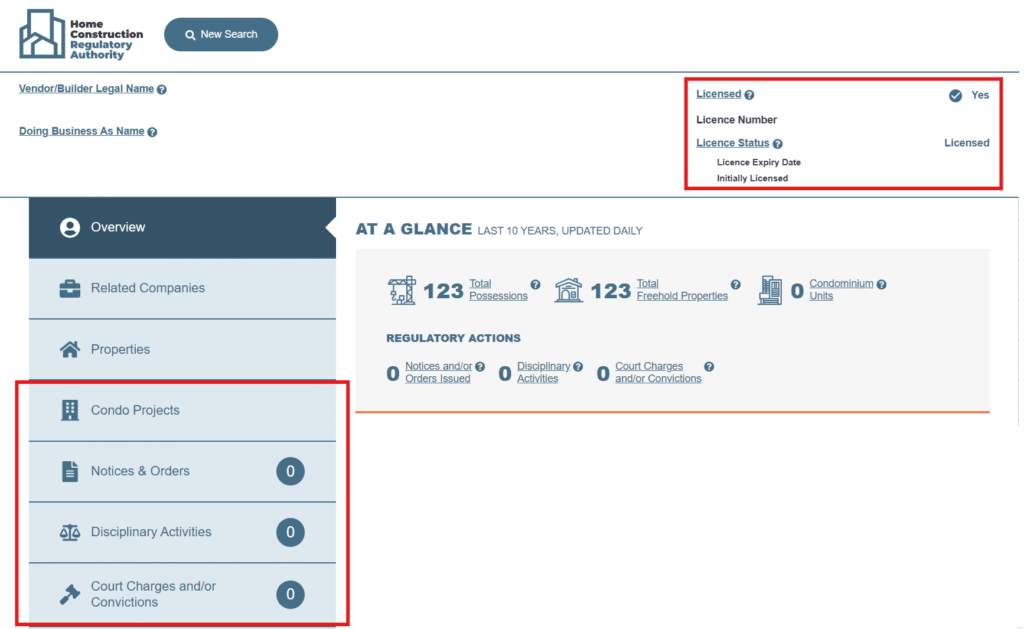Click help icon beside Doing Business As Name

pyautogui.click(x=152, y=132)
